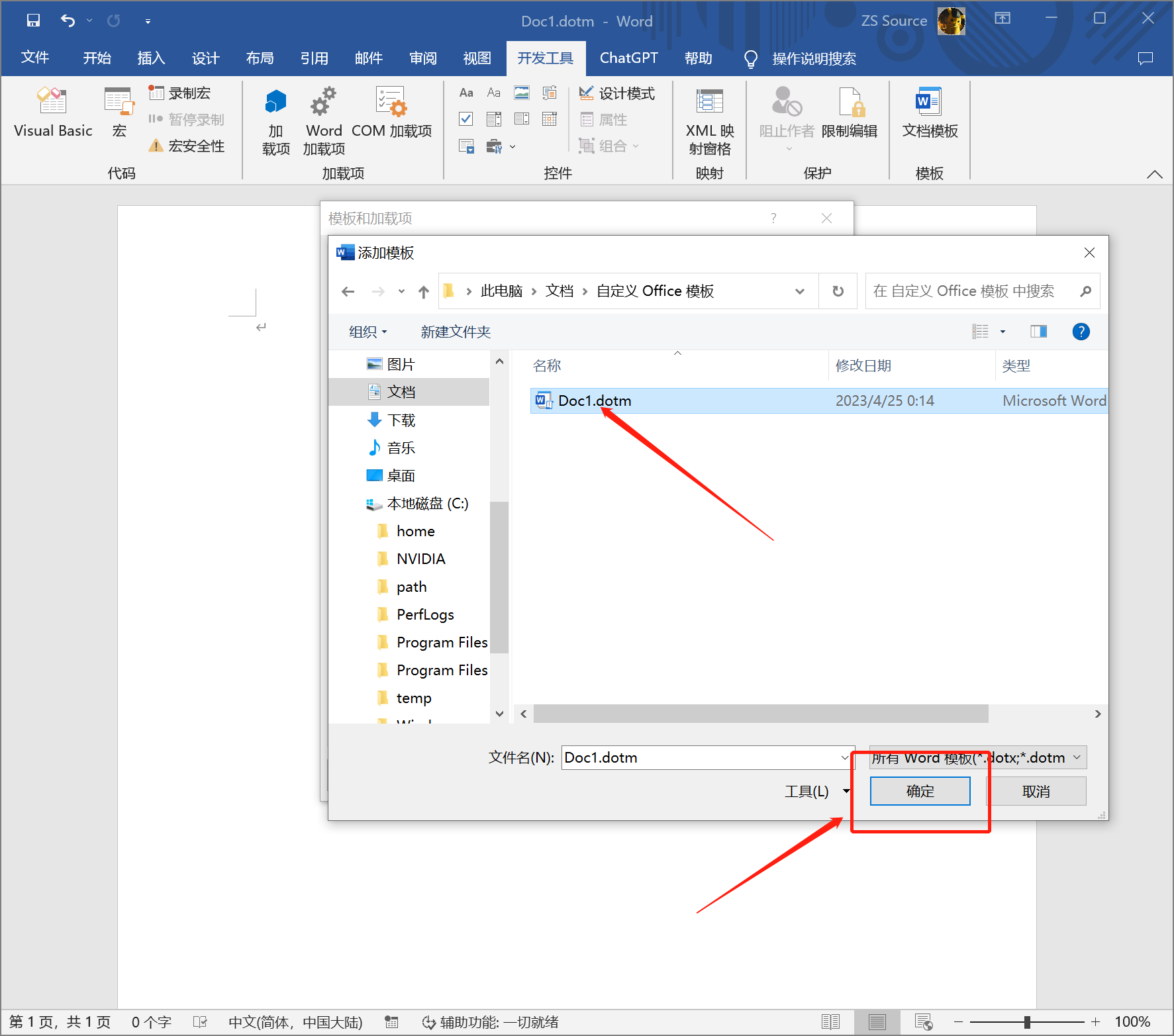Viewport: 1174px width, 1036px height.
Task: Insert a checkbox content control
Action: pyautogui.click(x=466, y=119)
